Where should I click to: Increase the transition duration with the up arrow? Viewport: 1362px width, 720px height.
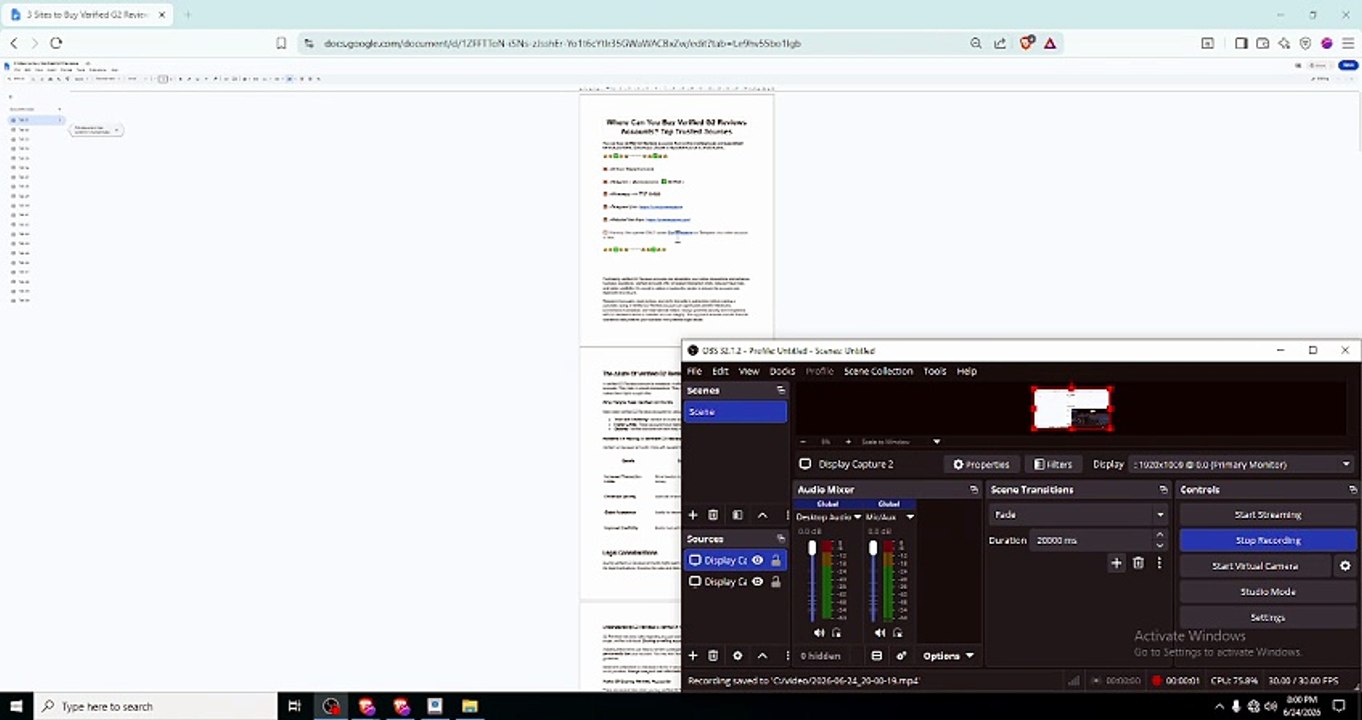point(1160,535)
